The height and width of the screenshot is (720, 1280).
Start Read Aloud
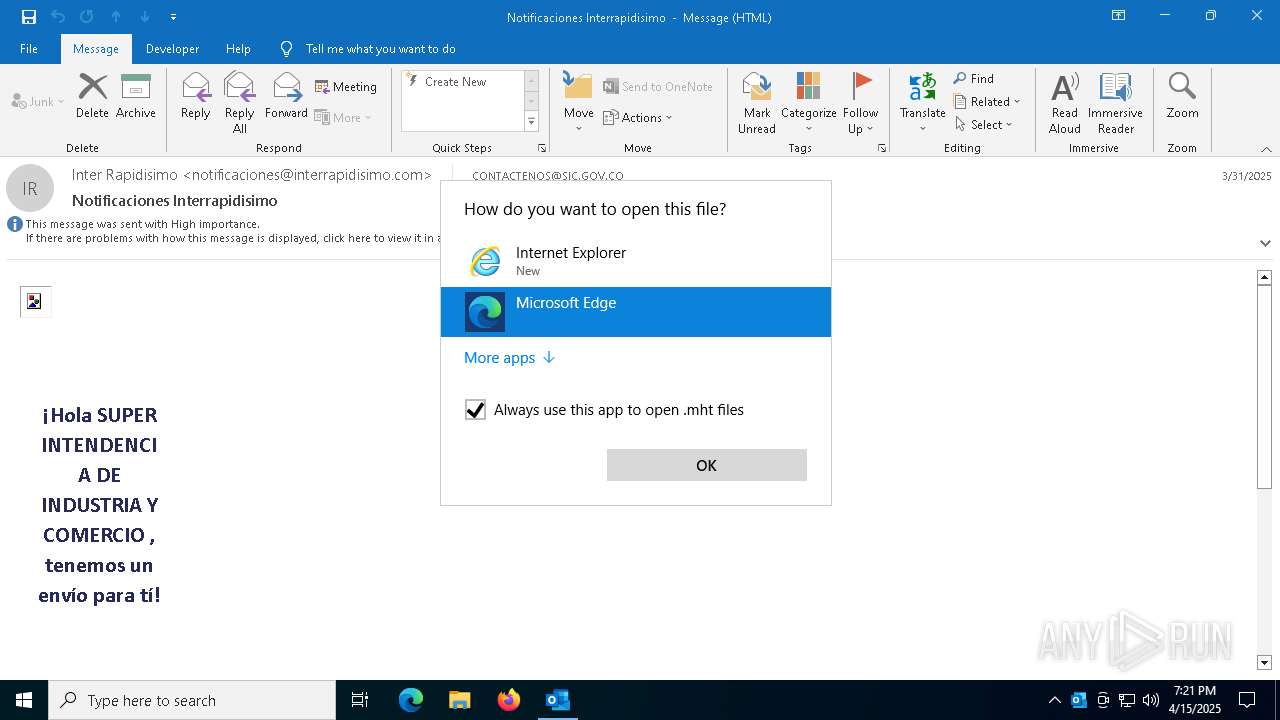pos(1065,103)
